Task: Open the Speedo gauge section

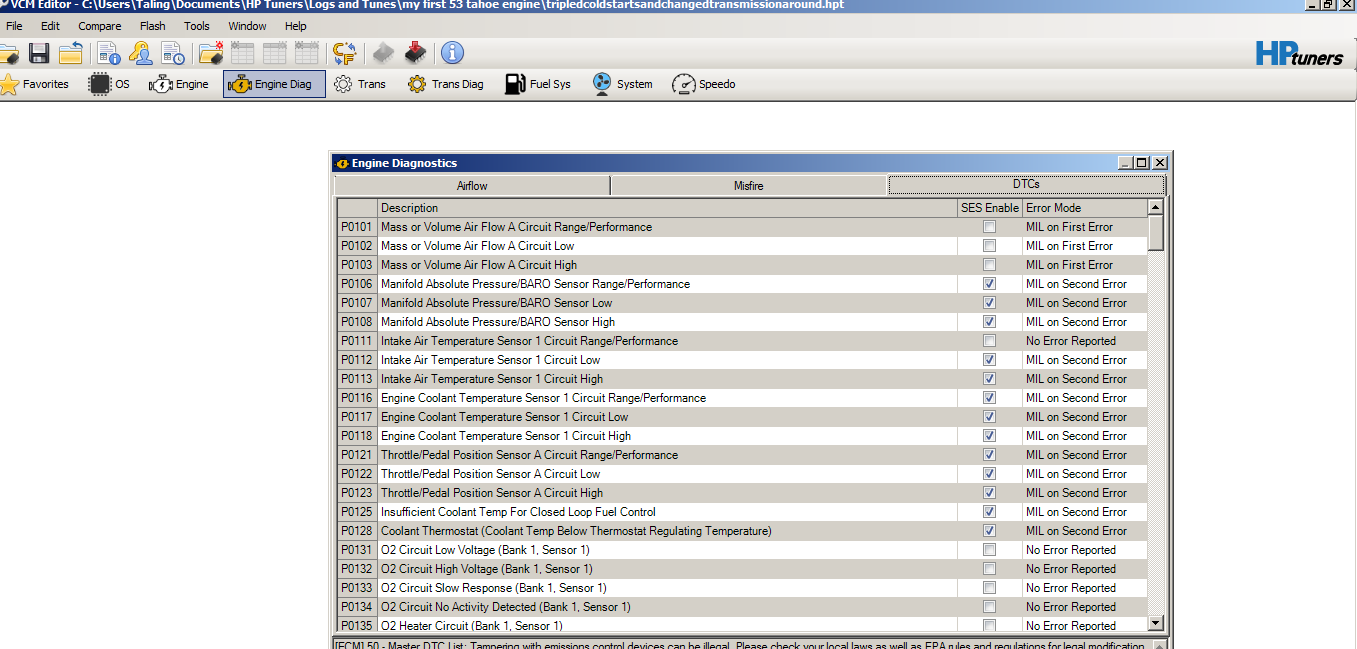Action: pyautogui.click(x=703, y=84)
